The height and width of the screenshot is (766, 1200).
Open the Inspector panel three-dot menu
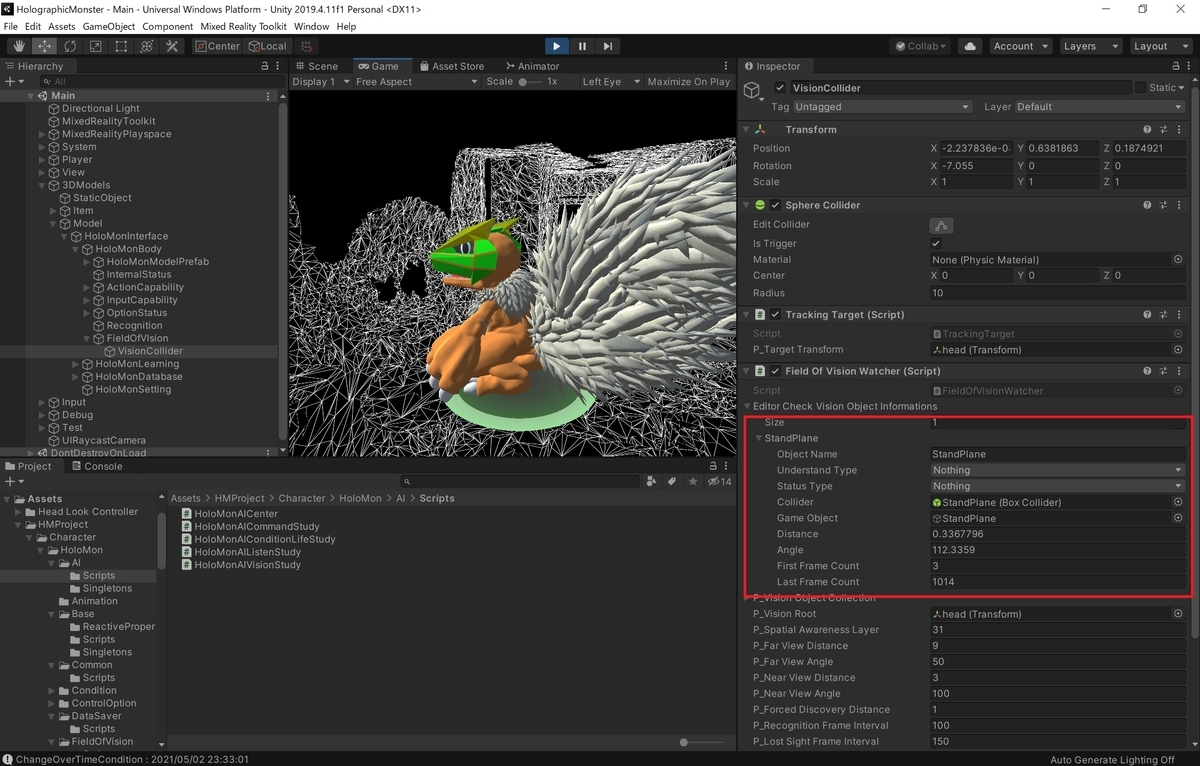[x=1189, y=66]
